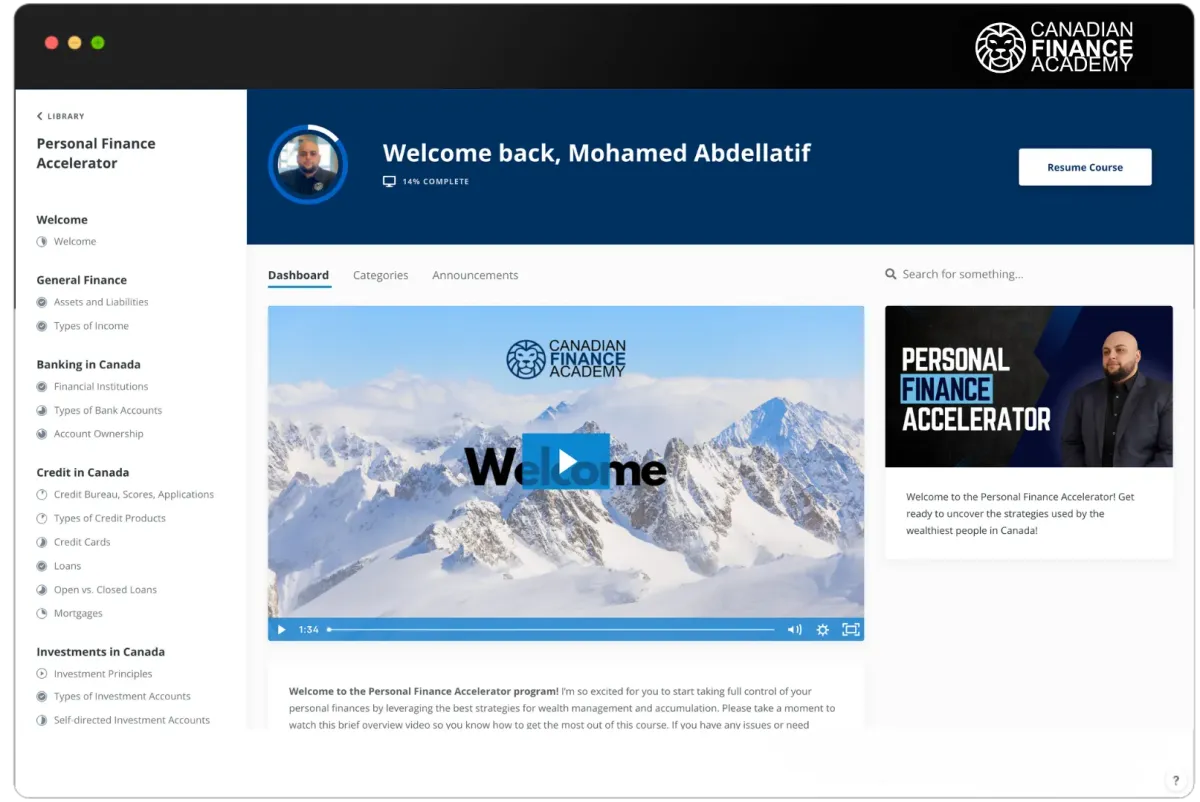The image size is (1200, 802).
Task: Enter fullscreen on the welcome video
Action: pyautogui.click(x=851, y=630)
